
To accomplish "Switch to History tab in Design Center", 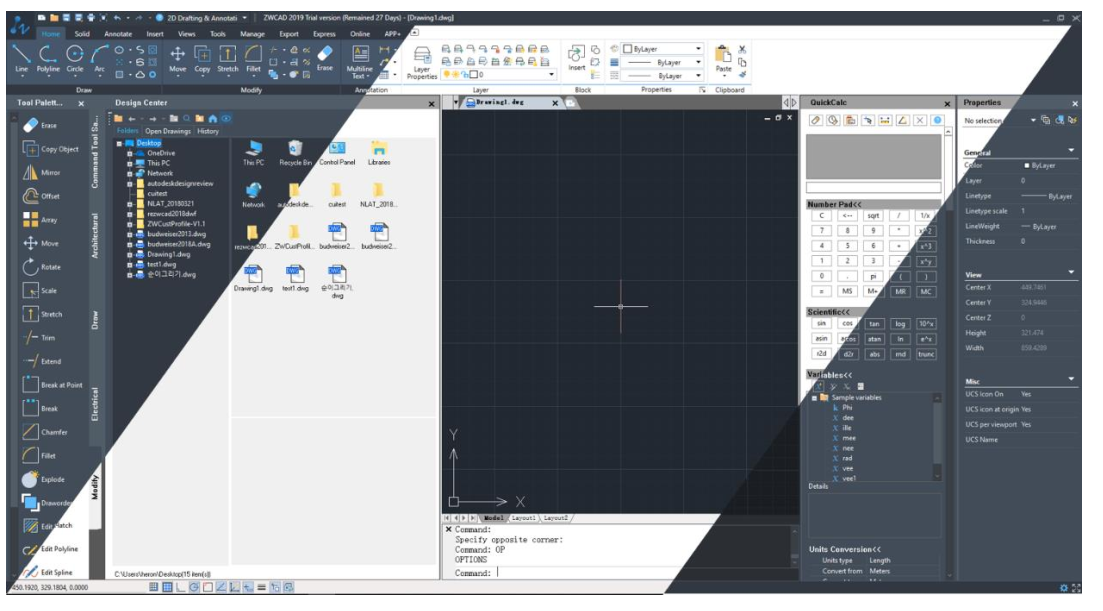I will tap(208, 131).
